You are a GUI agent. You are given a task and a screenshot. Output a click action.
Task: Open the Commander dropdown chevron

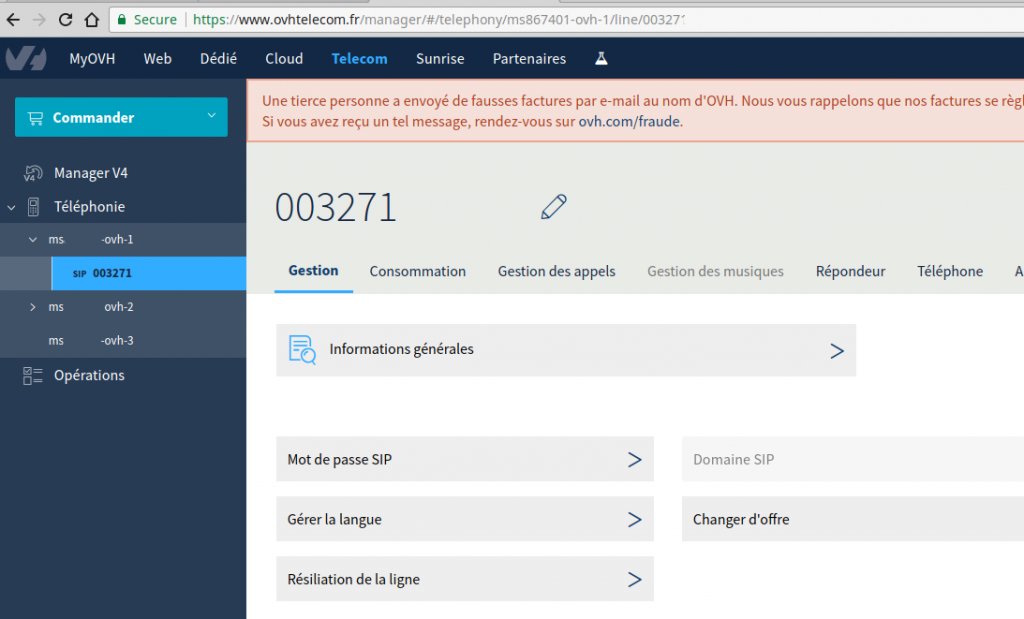pos(210,117)
